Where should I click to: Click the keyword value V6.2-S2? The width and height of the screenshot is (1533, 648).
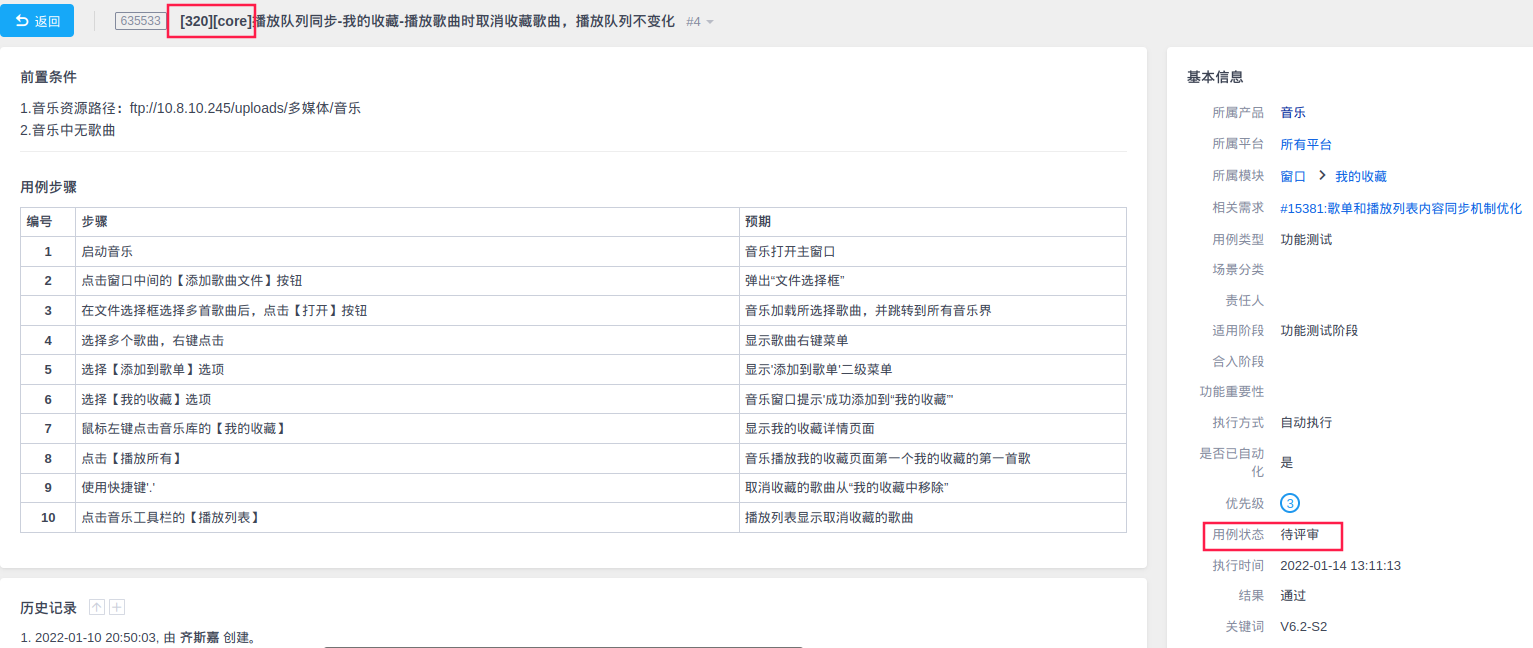pos(1303,627)
